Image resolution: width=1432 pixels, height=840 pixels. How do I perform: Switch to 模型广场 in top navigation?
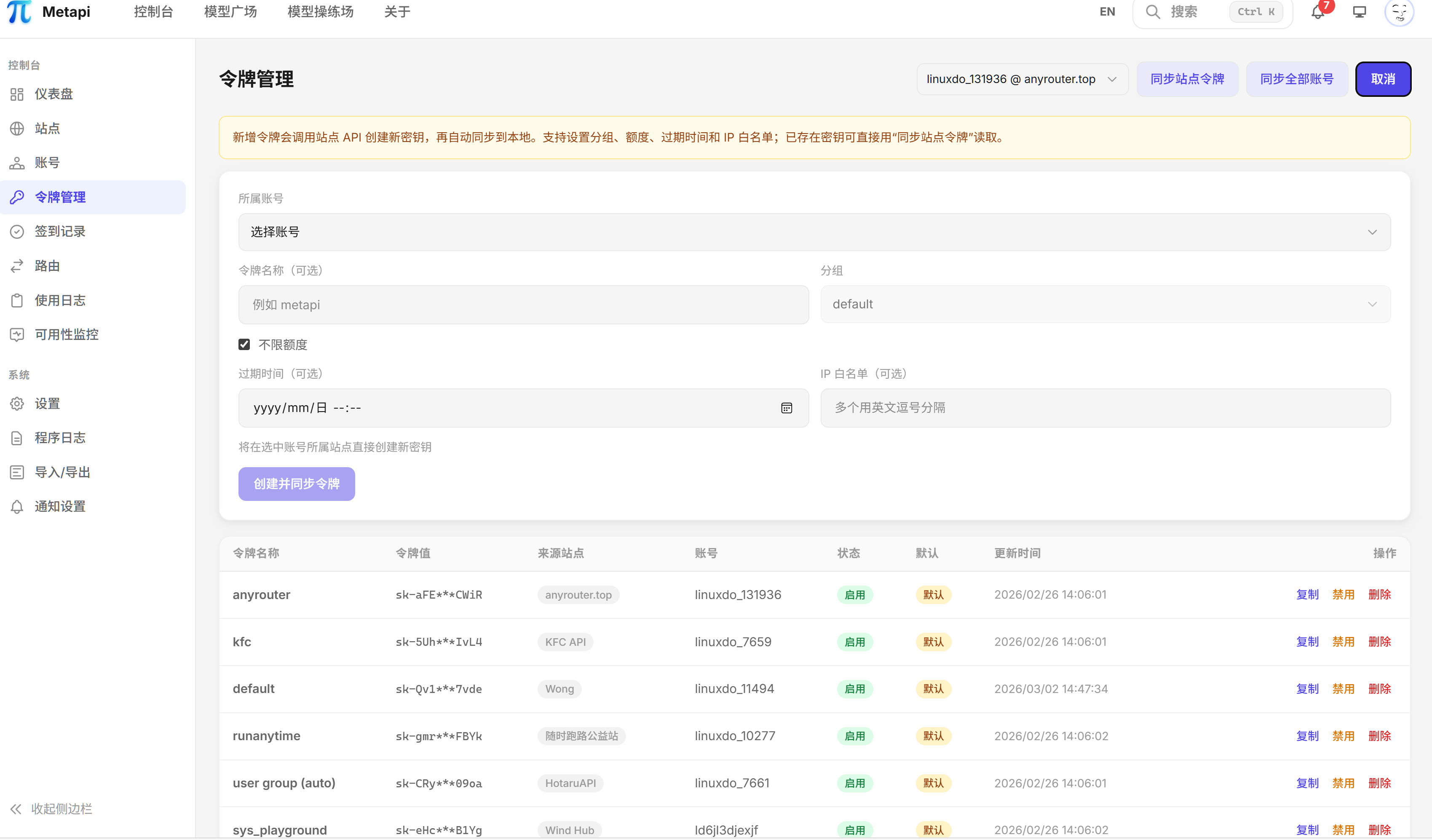pyautogui.click(x=230, y=11)
